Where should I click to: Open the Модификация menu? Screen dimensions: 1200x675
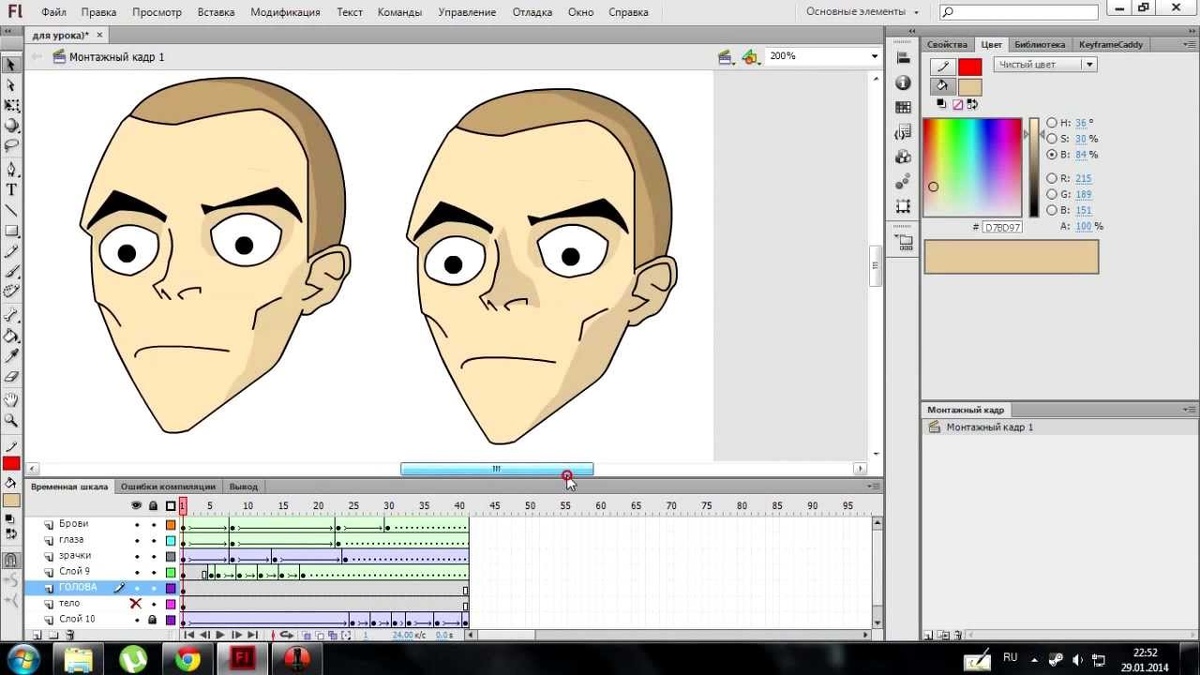[x=285, y=13]
